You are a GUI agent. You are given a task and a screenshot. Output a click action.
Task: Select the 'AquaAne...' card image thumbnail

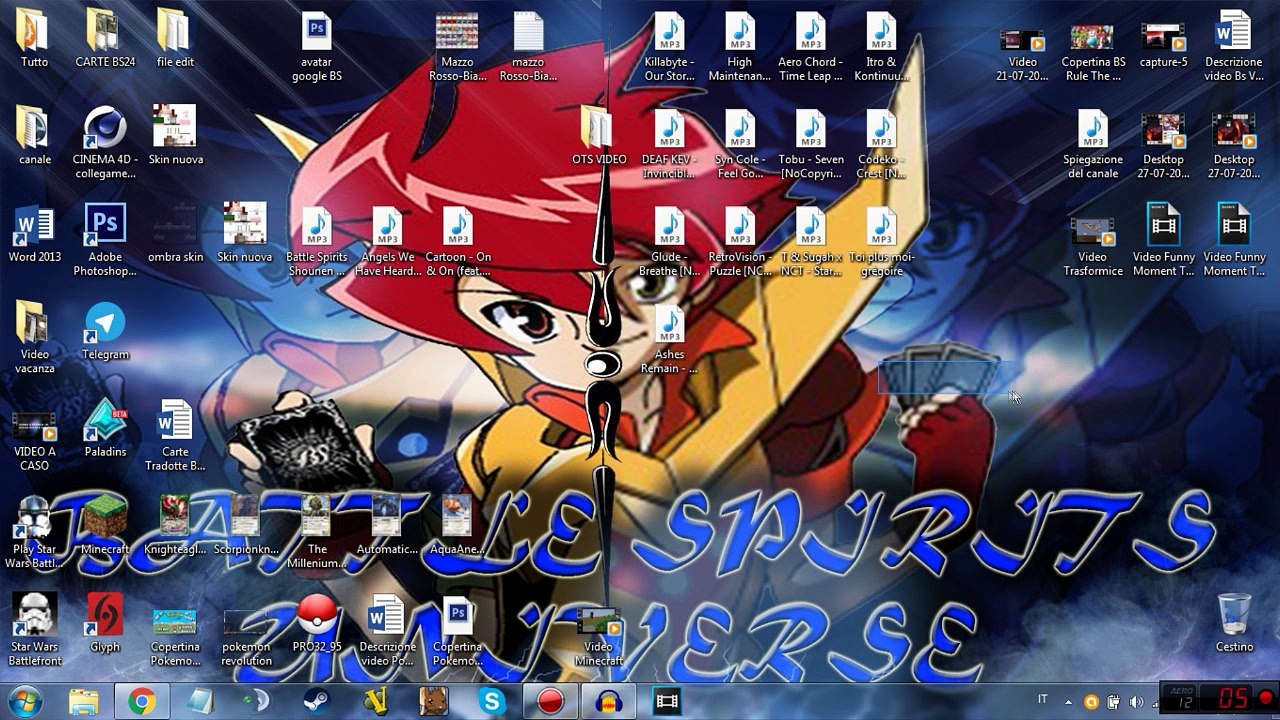[457, 516]
